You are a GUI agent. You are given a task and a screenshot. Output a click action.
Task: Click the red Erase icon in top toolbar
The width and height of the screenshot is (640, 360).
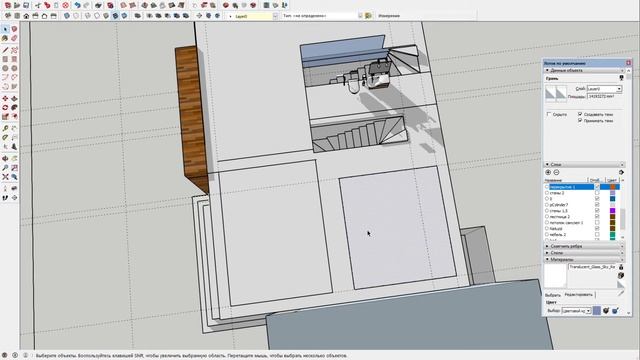click(65, 5)
